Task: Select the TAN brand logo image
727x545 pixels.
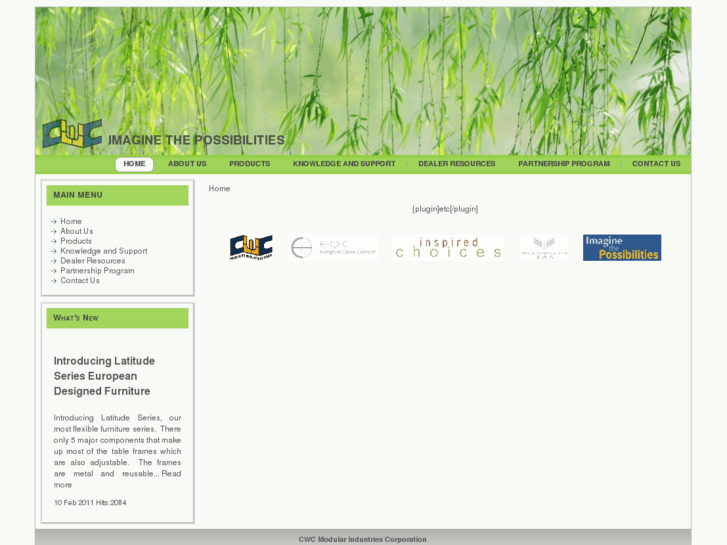Action: tap(544, 247)
